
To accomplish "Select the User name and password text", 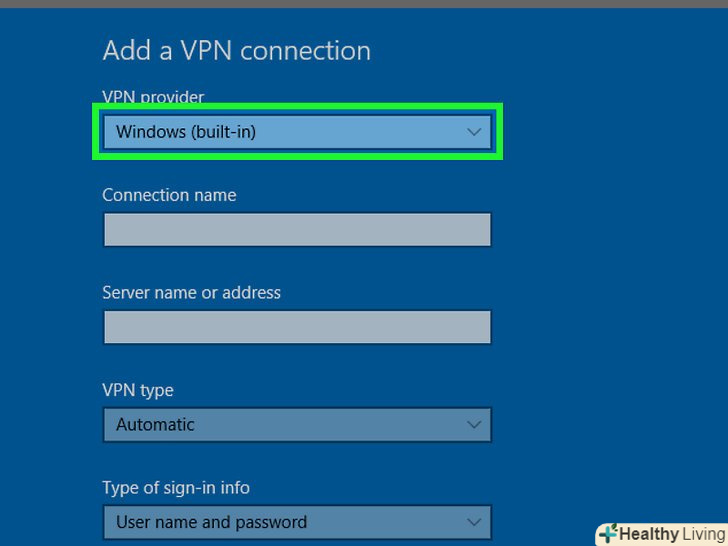I will coord(211,522).
